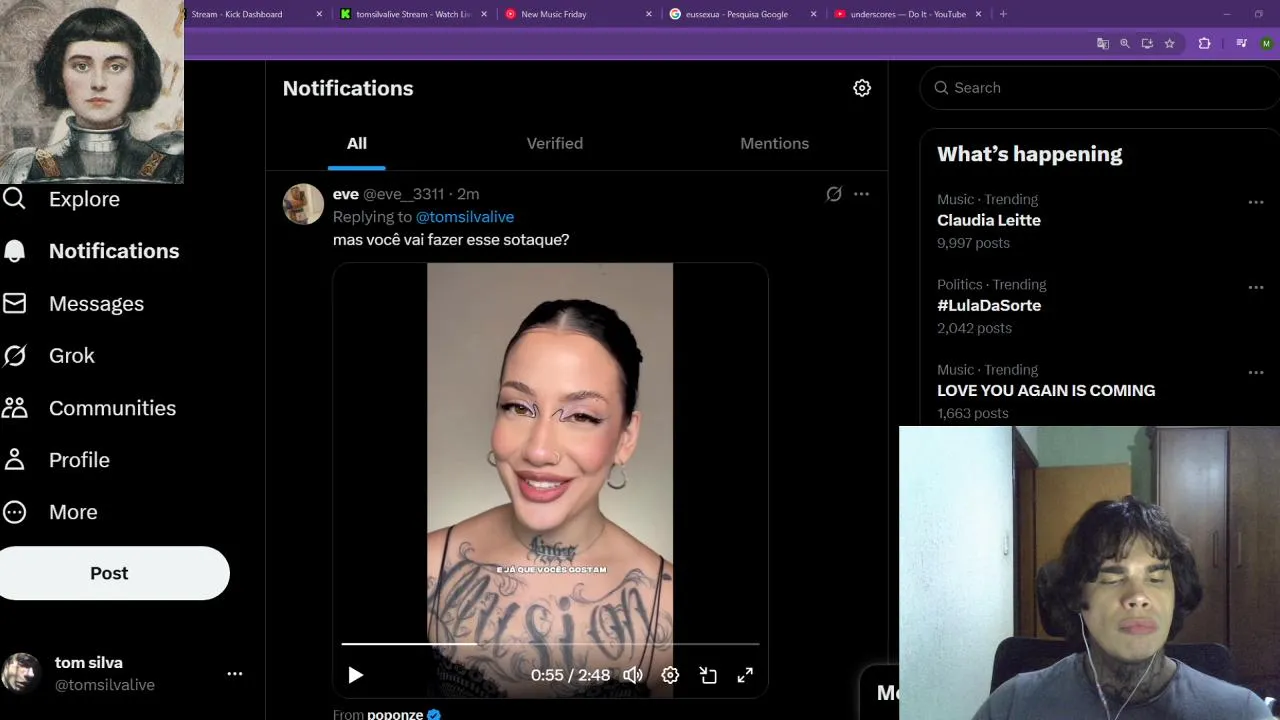Open options for Claudia Leitte trend
This screenshot has height=720, width=1280.
point(1256,202)
